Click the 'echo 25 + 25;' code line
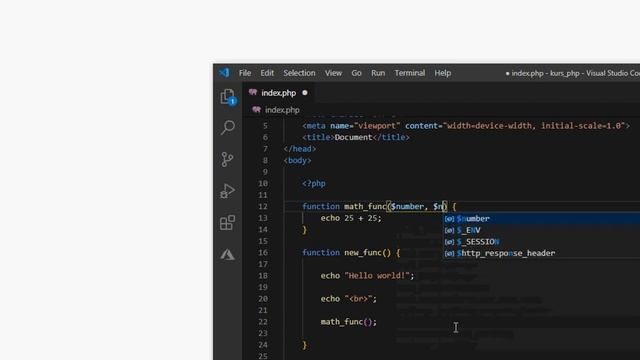640x360 pixels. 351,218
